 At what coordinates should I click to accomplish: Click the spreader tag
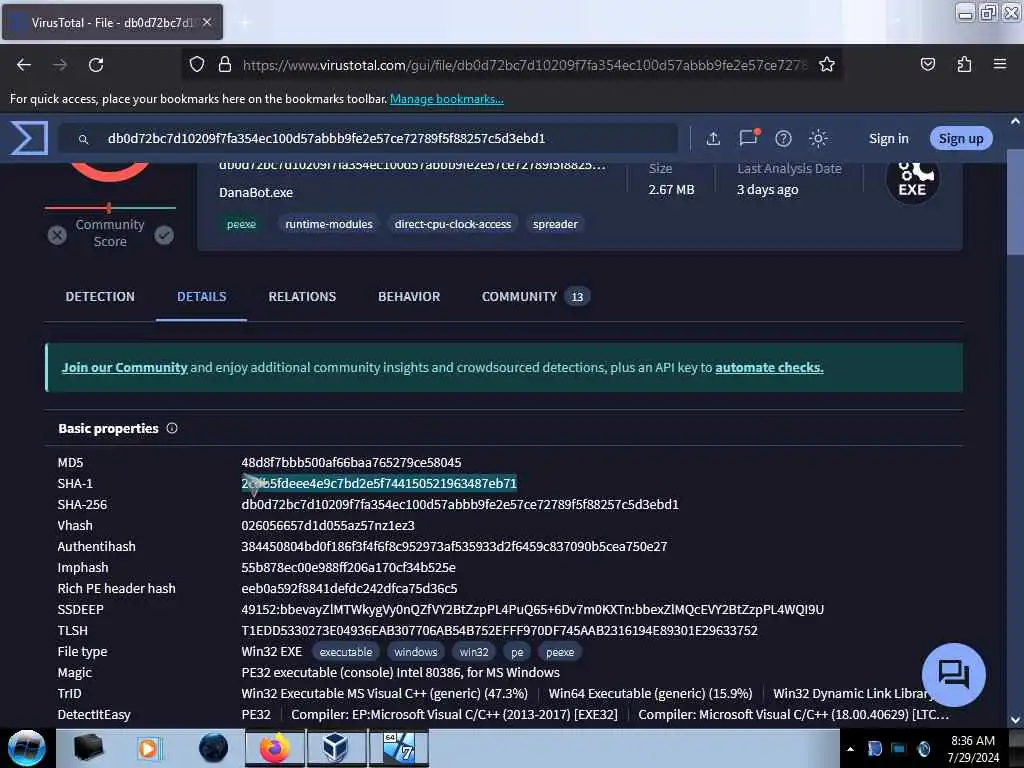pos(555,224)
